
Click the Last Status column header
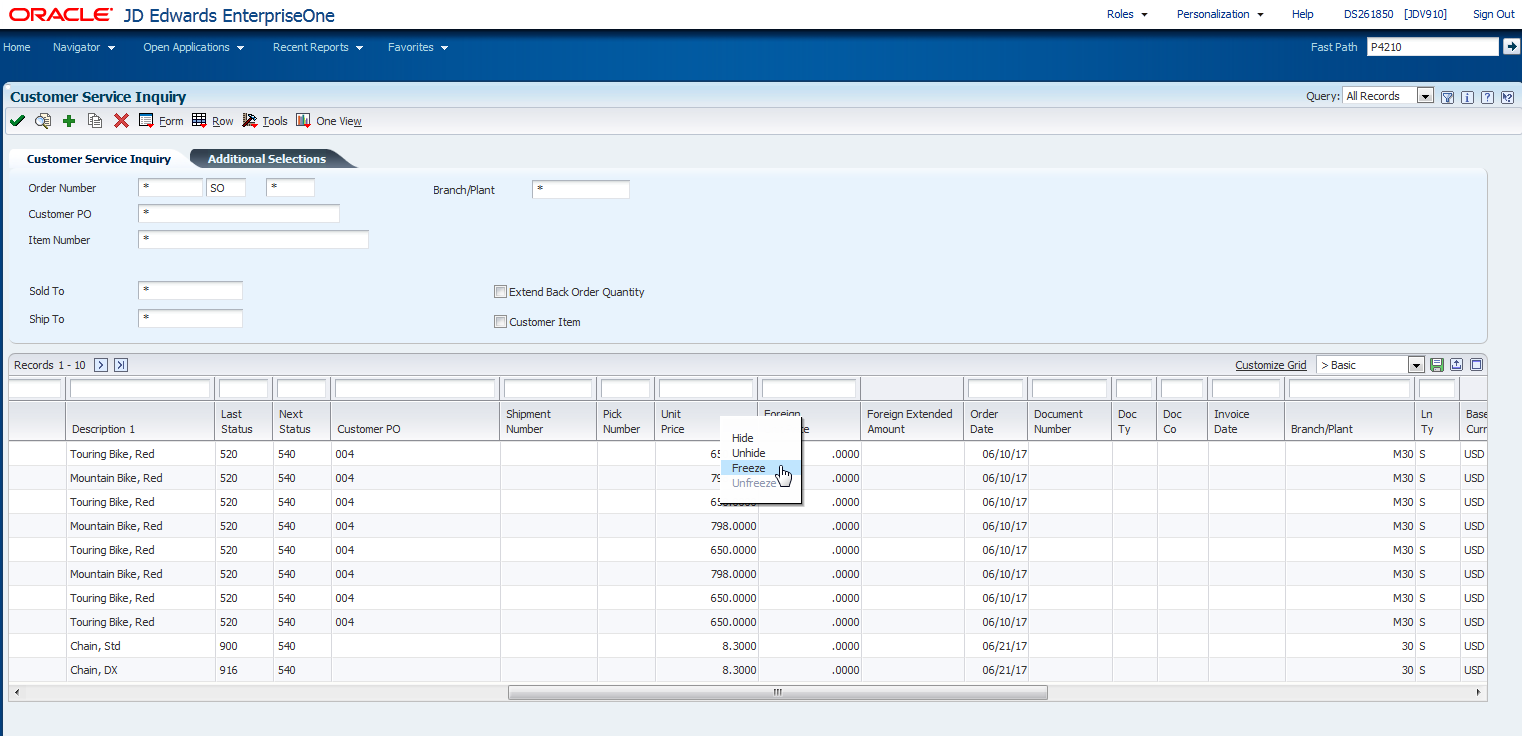(244, 421)
